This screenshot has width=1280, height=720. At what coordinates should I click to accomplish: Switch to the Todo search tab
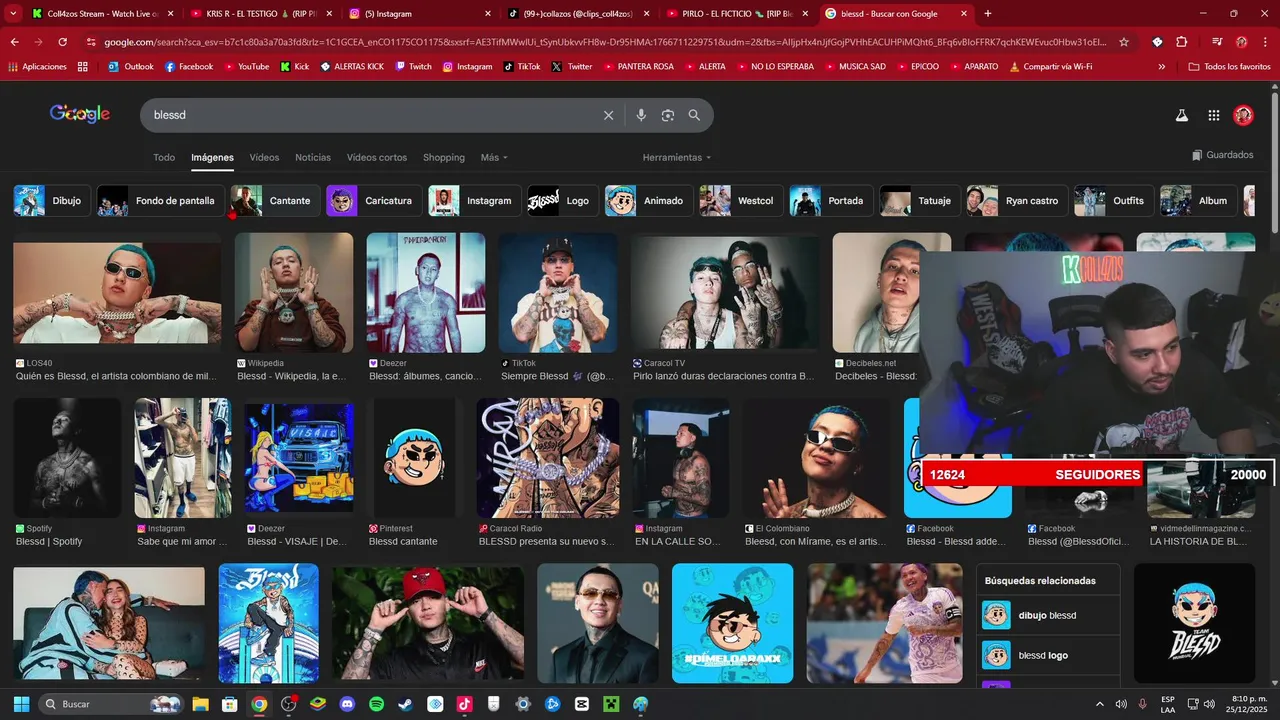coord(164,158)
